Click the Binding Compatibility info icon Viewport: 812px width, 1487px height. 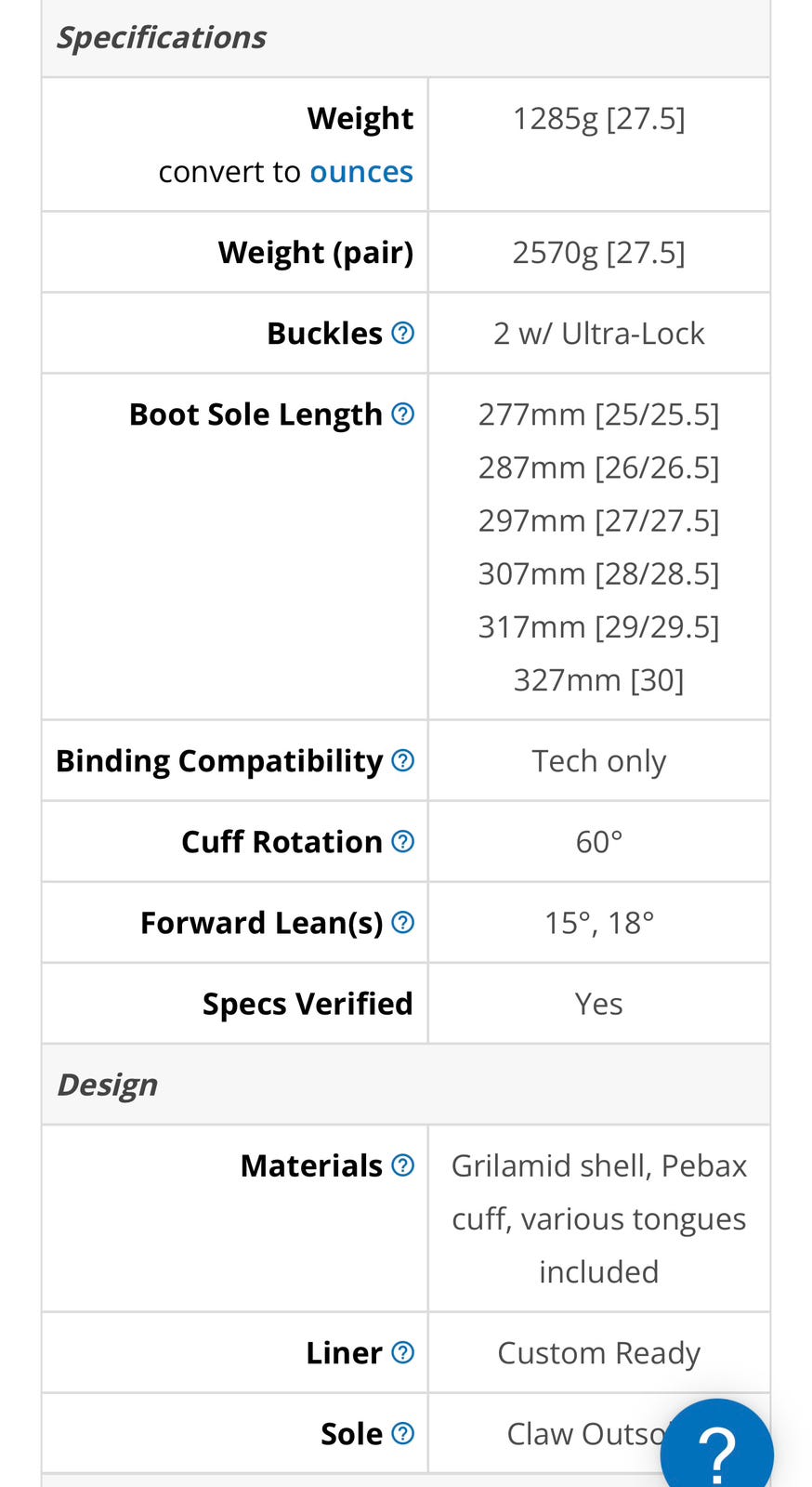(x=402, y=760)
